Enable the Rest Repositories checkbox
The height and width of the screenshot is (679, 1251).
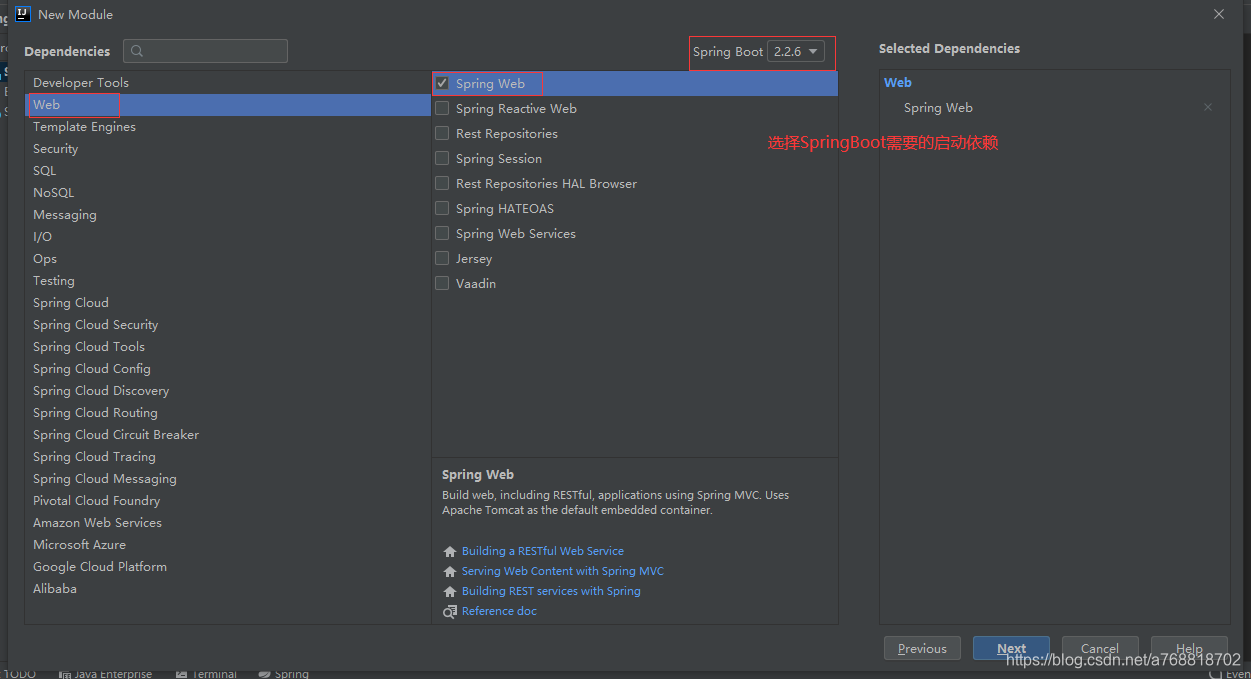[x=442, y=134]
